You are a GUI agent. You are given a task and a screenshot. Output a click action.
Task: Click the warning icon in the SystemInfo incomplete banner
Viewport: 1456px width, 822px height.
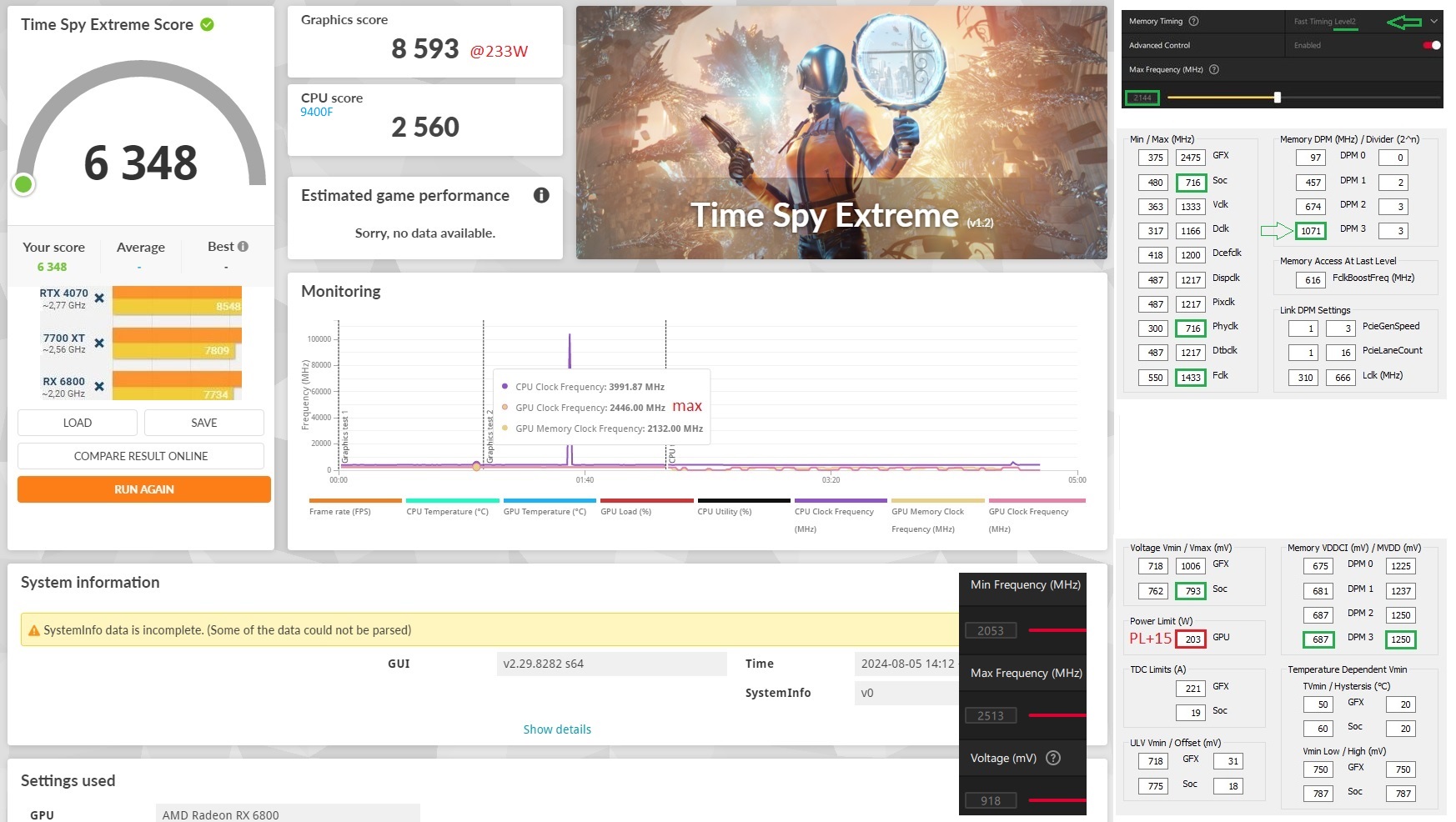pyautogui.click(x=34, y=630)
